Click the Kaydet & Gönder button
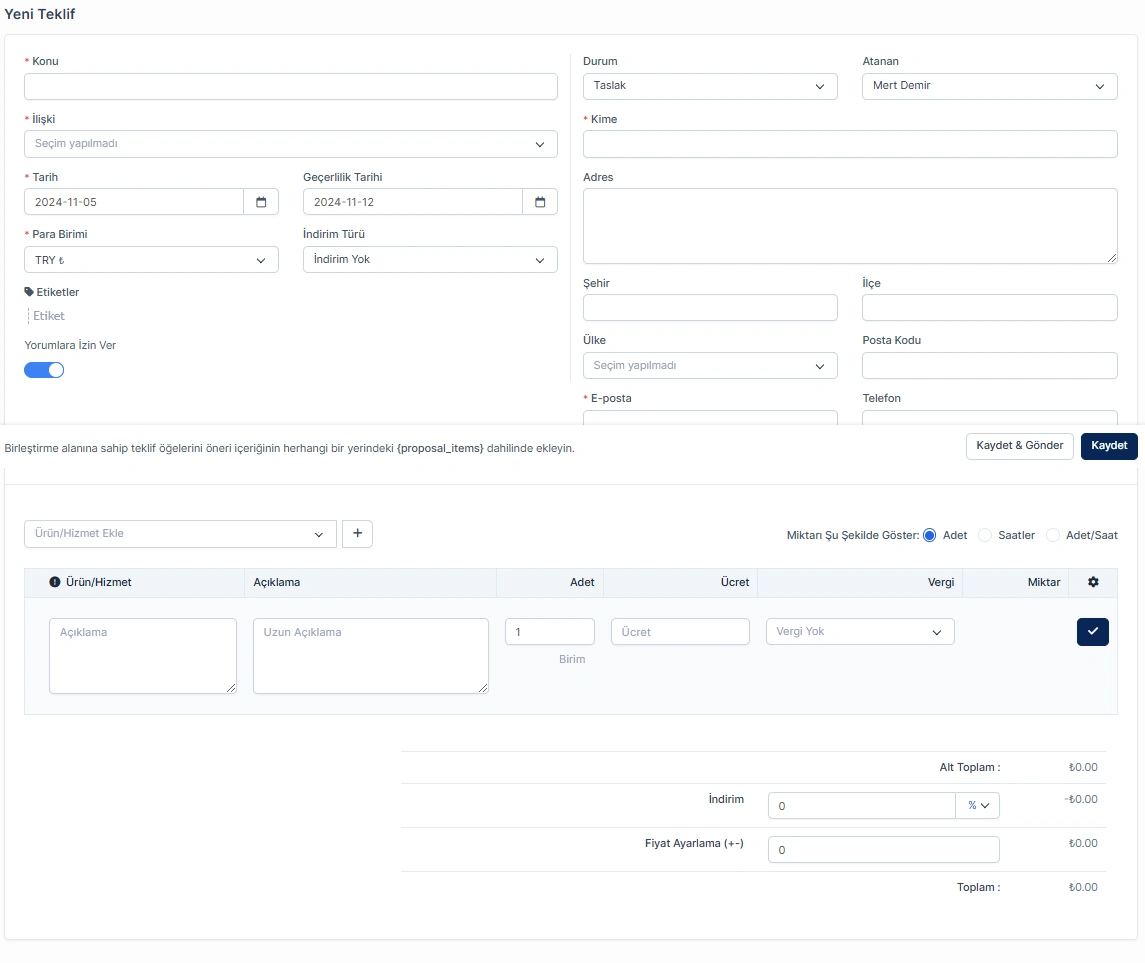Screen dimensions: 1145x963 tap(1019, 446)
